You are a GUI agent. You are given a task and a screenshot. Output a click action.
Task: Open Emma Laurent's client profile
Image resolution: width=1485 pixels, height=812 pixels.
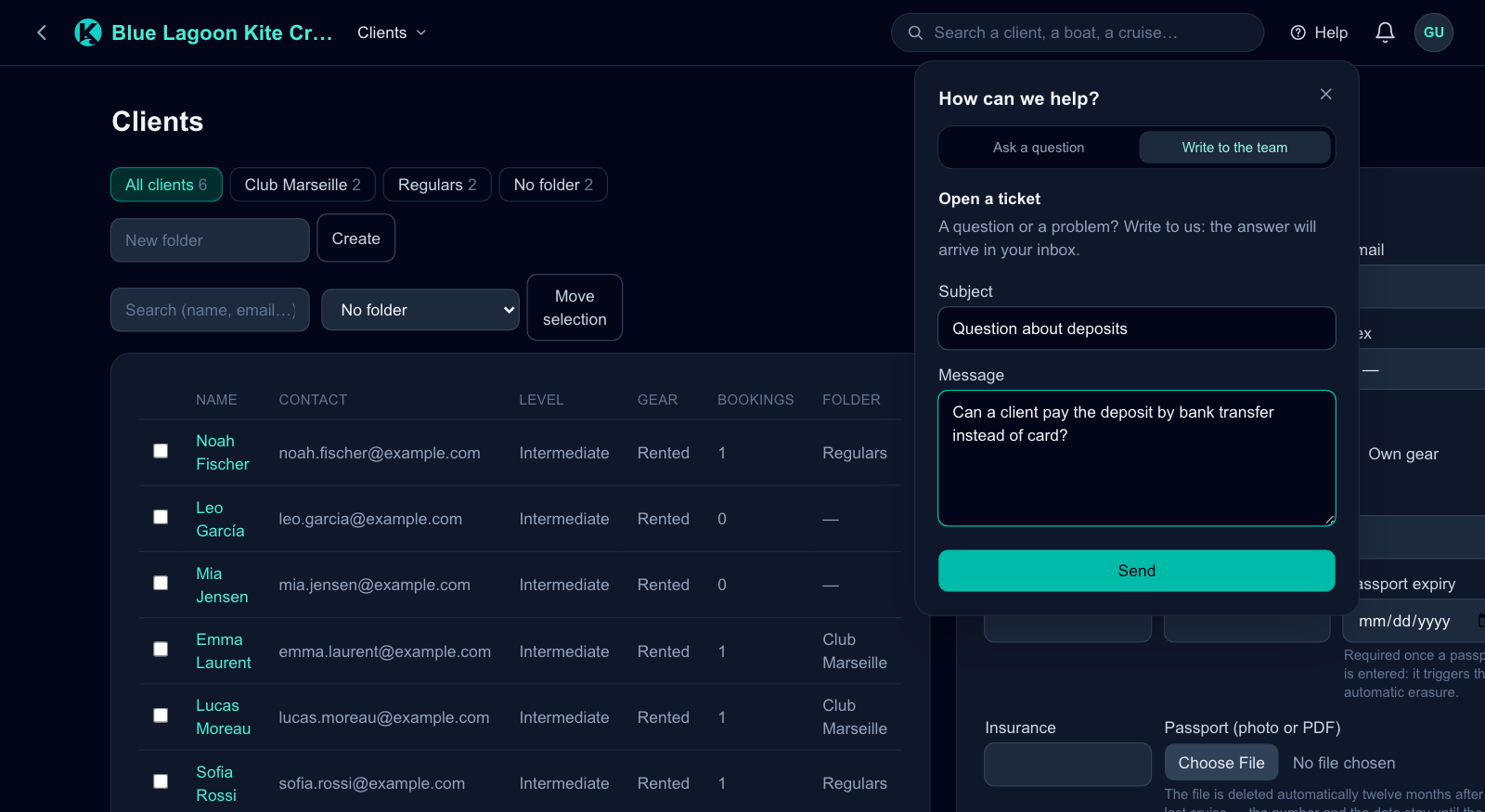tap(224, 651)
